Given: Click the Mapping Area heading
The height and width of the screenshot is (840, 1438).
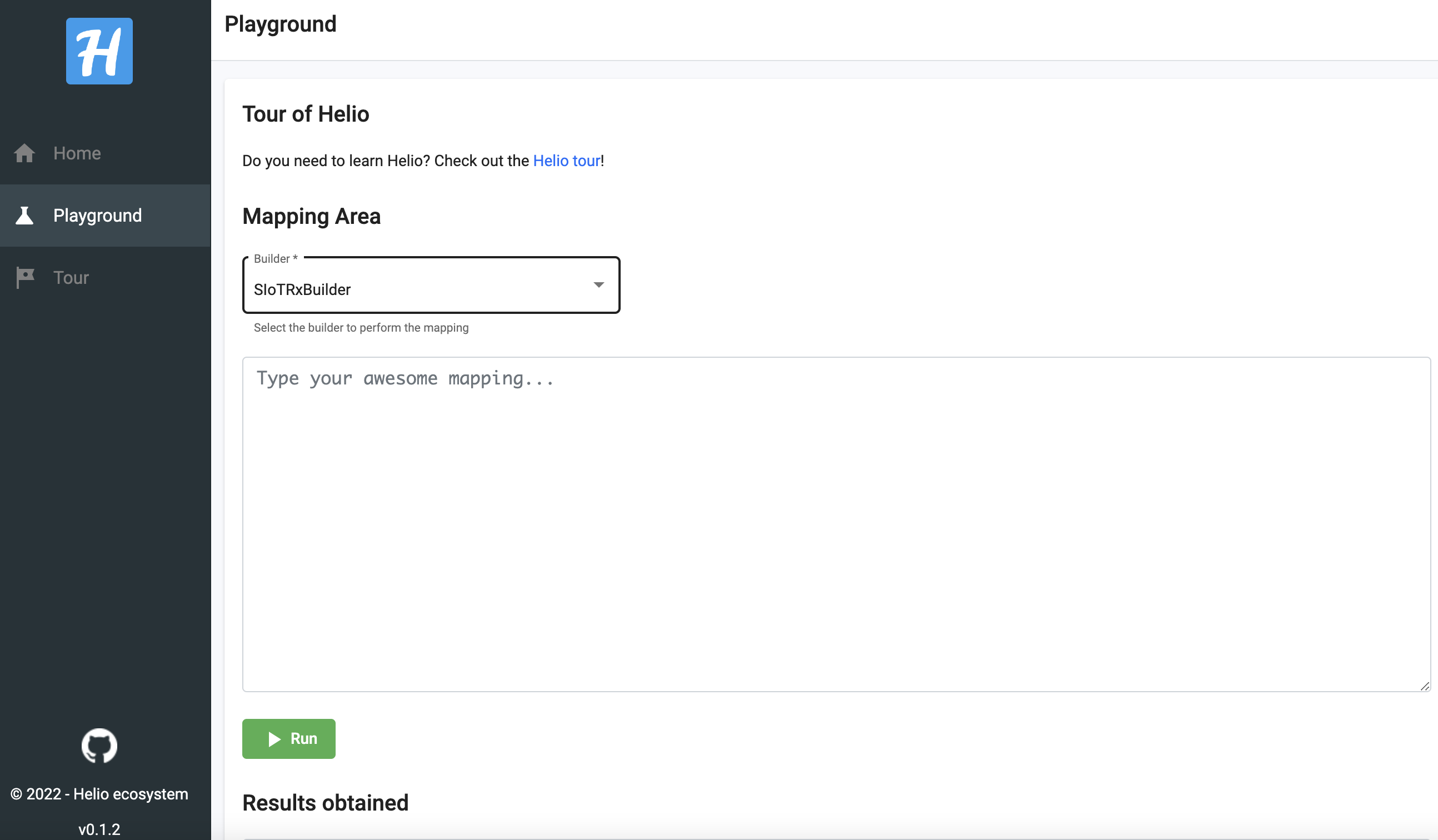Looking at the screenshot, I should (x=312, y=216).
